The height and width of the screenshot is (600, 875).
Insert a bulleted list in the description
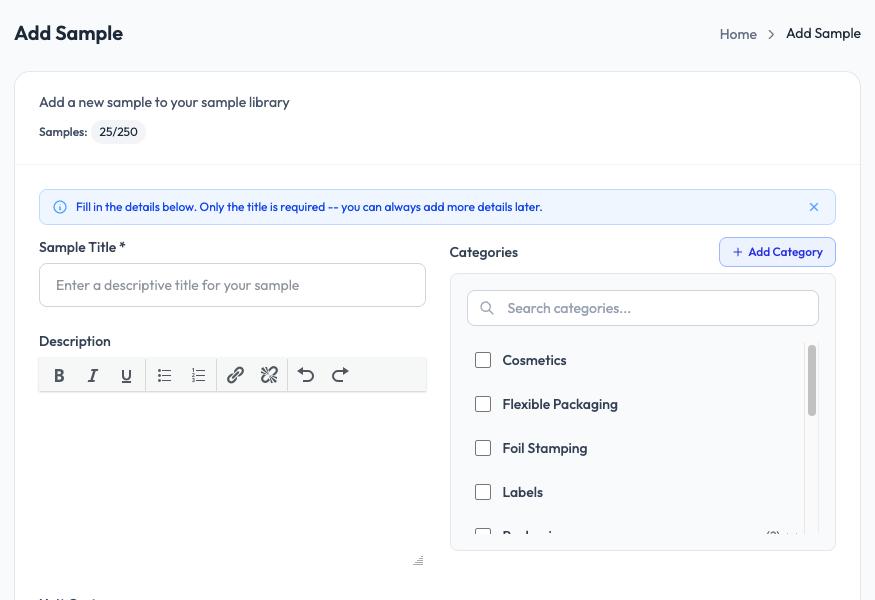[x=164, y=375]
